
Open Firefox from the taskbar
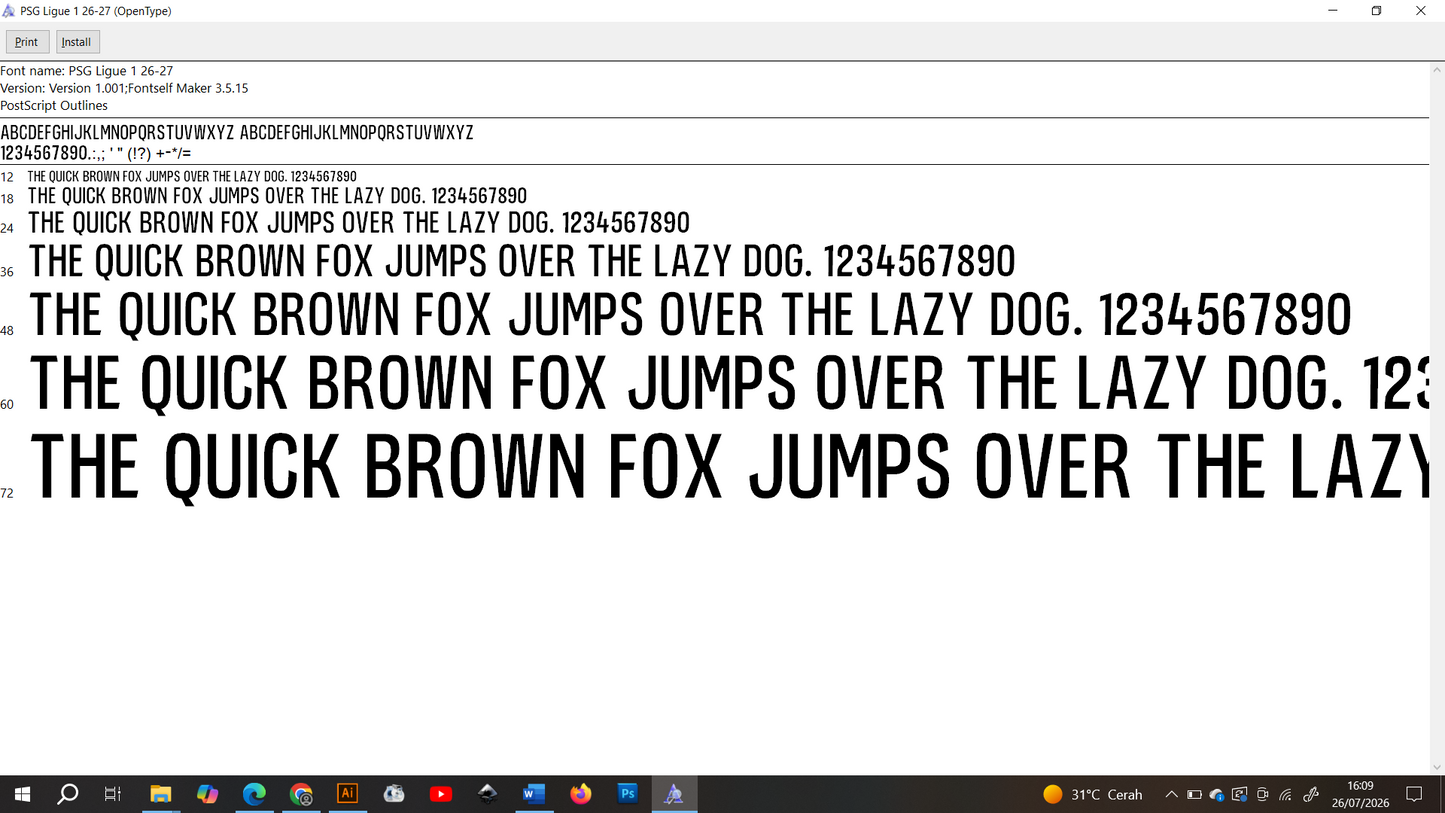(x=581, y=794)
